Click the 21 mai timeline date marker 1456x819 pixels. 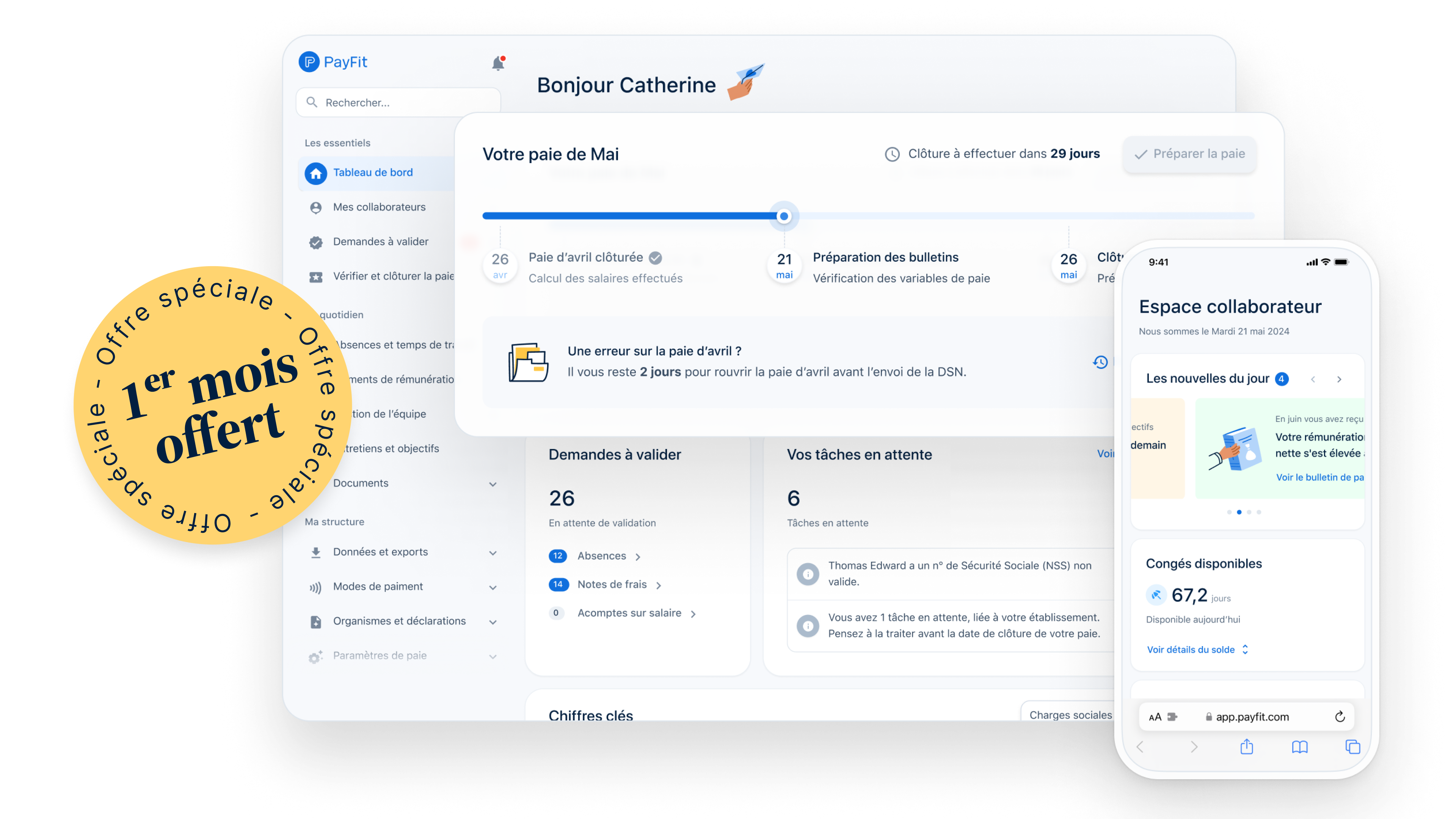click(x=784, y=266)
